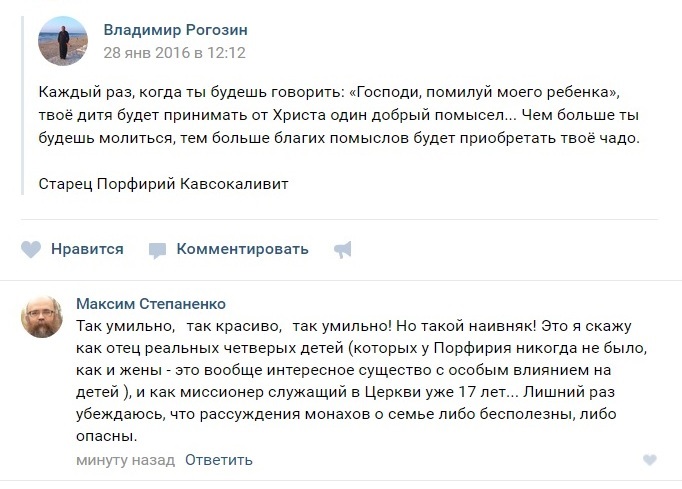
Task: Click the quote line starting with Каждый раз
Action: pos(329,92)
